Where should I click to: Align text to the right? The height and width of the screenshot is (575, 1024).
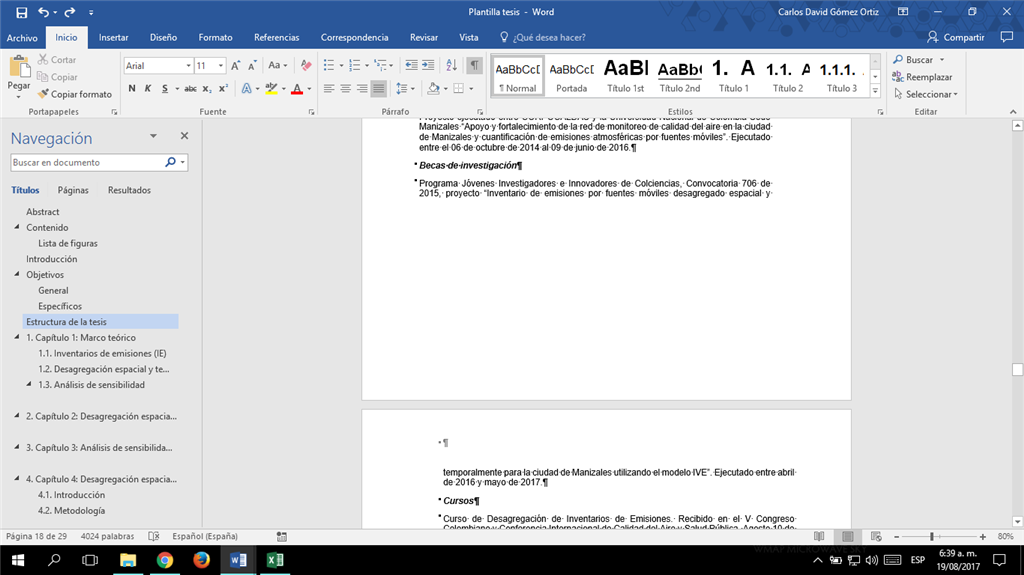[362, 88]
